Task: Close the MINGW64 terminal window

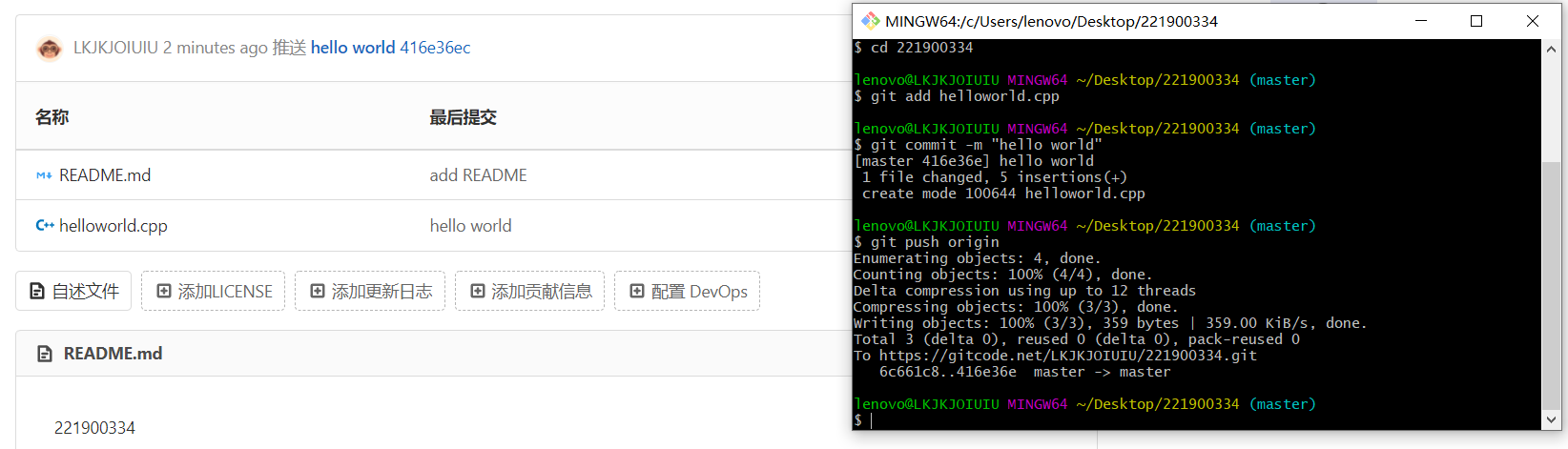Action: coord(1533,21)
